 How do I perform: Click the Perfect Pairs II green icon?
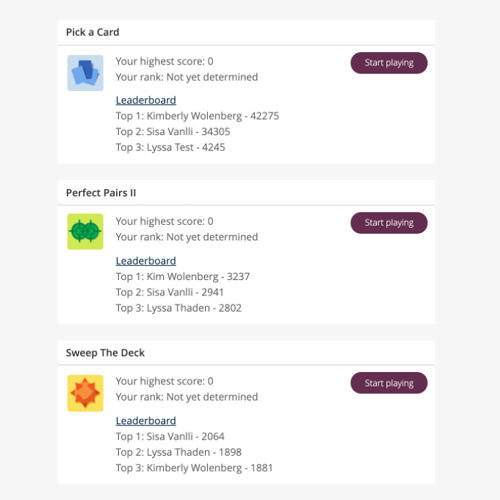tap(85, 232)
